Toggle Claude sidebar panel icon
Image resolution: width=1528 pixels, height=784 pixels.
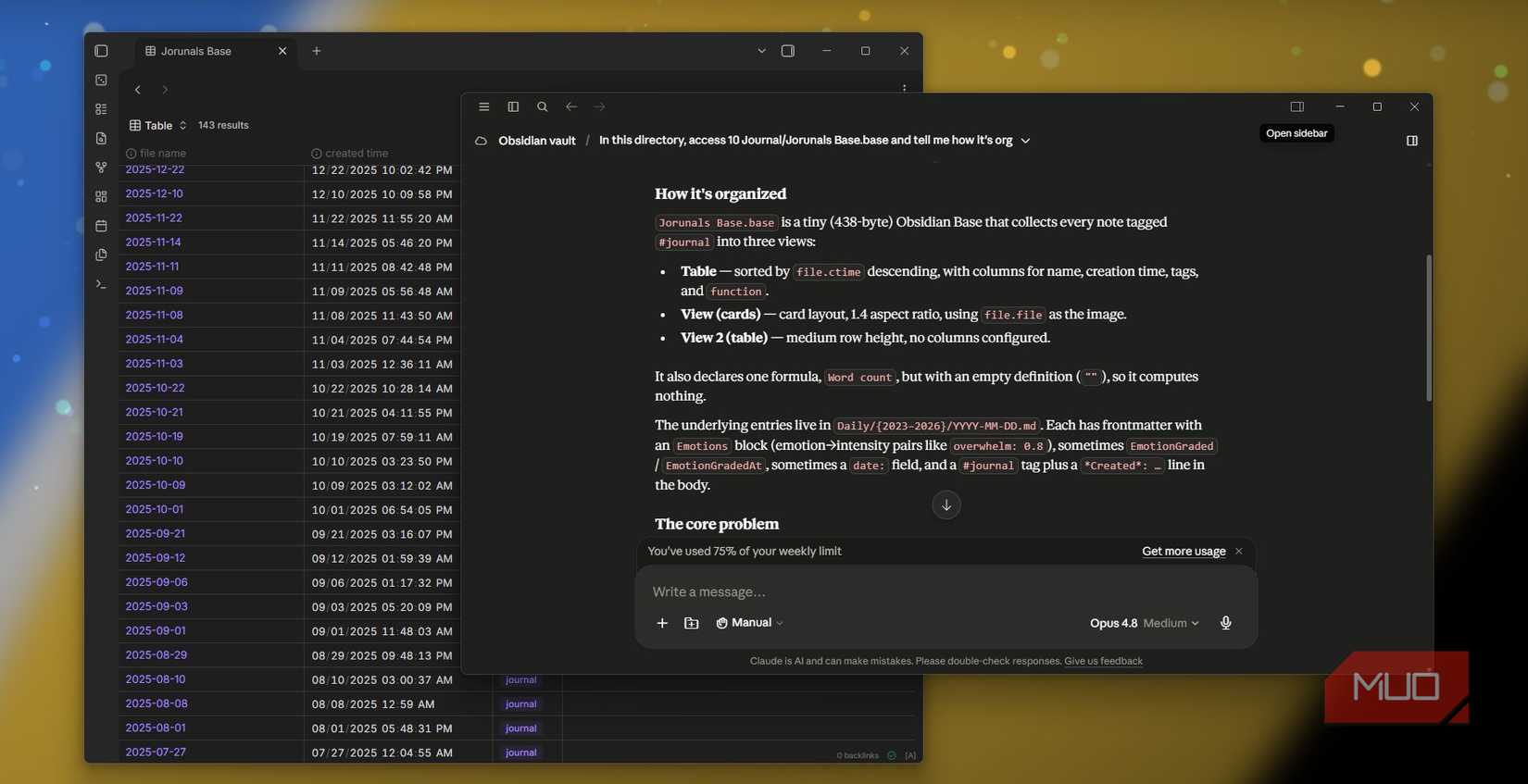[513, 107]
